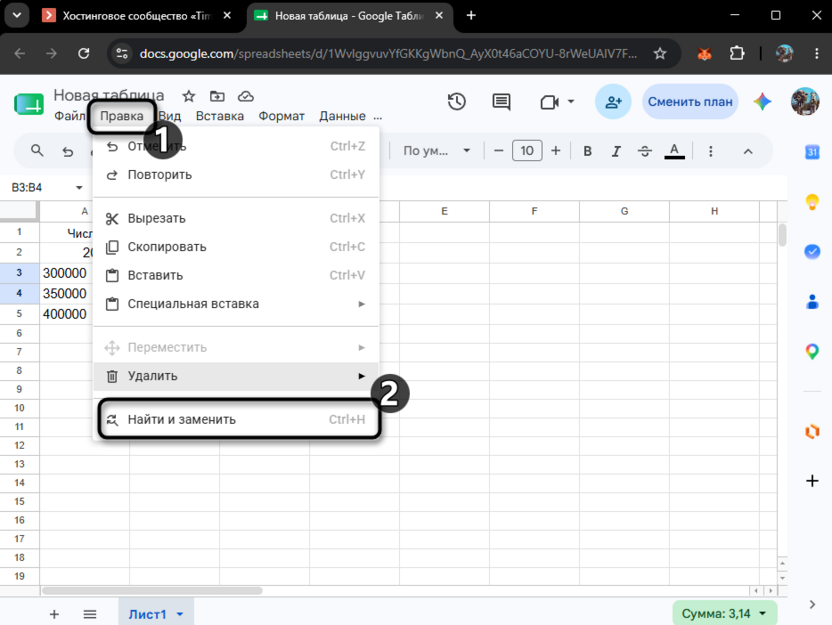Screen dimensions: 832x625
Task: Open Google Tasks side panel icon
Action: pos(812,251)
